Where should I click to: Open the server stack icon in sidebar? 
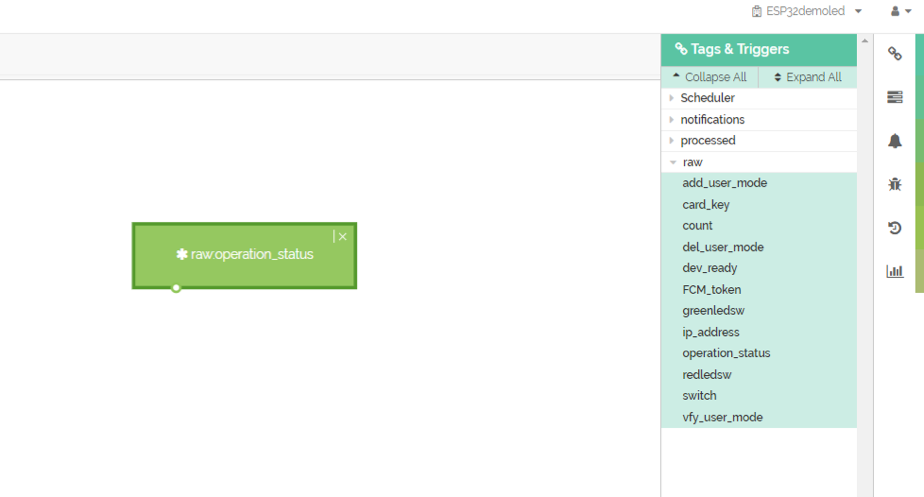[895, 97]
